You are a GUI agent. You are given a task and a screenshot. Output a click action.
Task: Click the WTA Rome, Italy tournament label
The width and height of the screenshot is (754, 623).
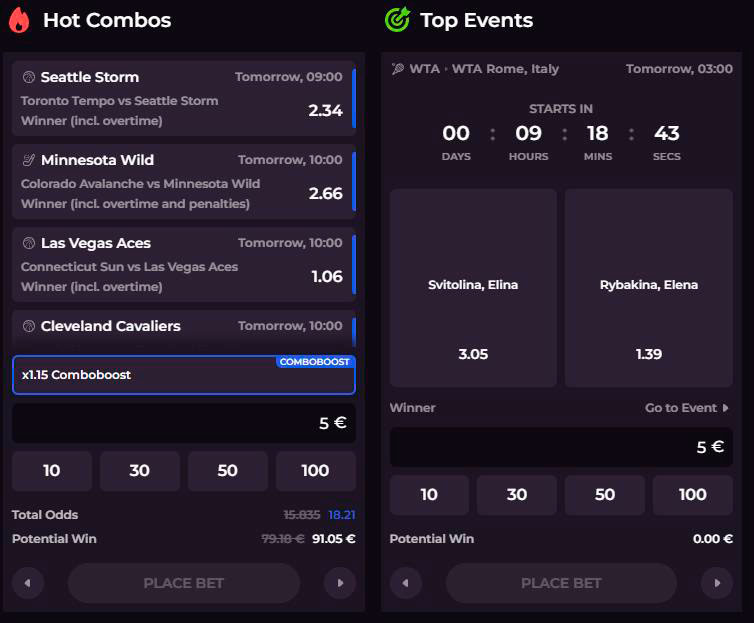pyautogui.click(x=505, y=69)
